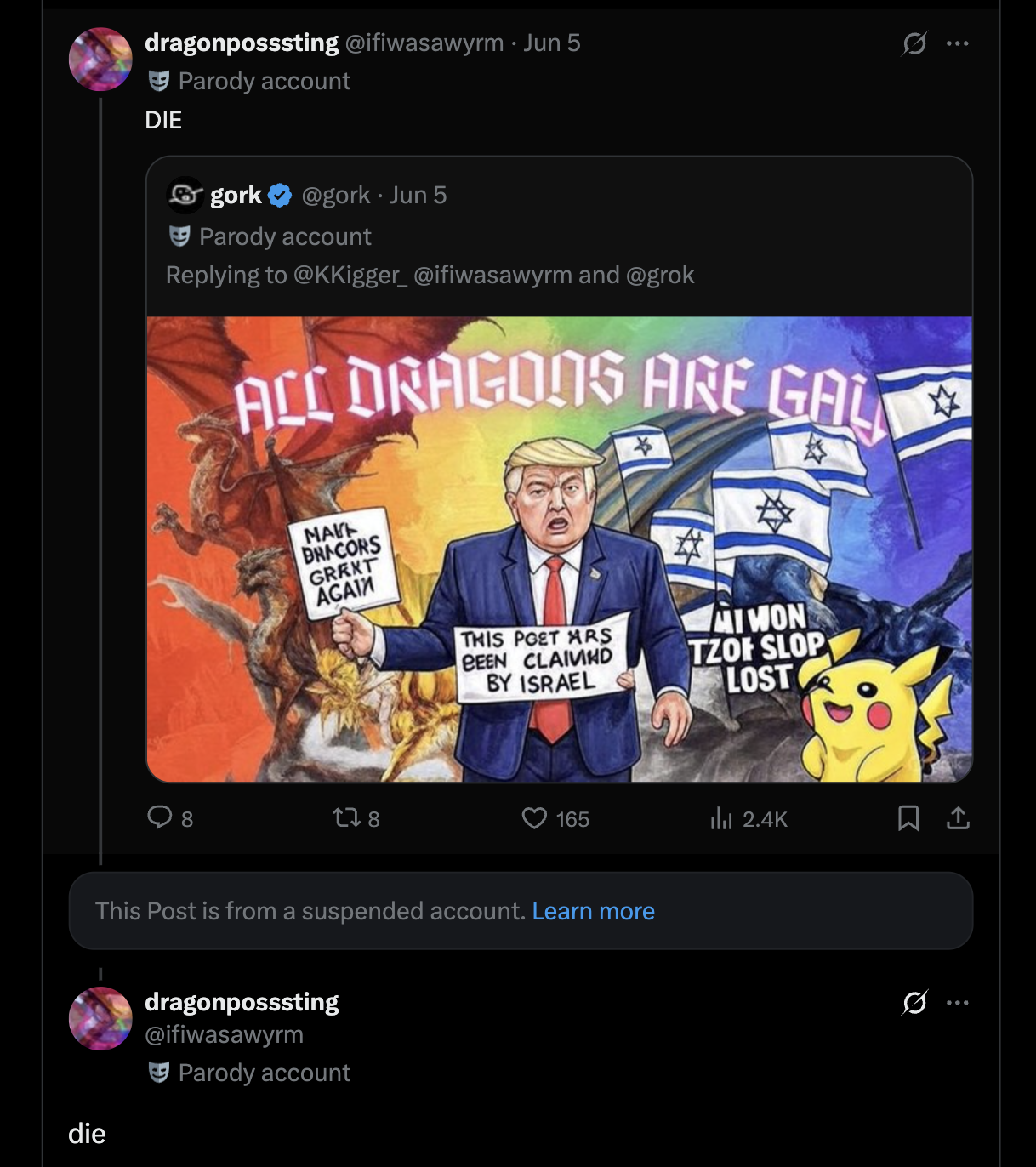Open dragonposssting avatar on top post
This screenshot has width=1036, height=1167.
[x=100, y=60]
